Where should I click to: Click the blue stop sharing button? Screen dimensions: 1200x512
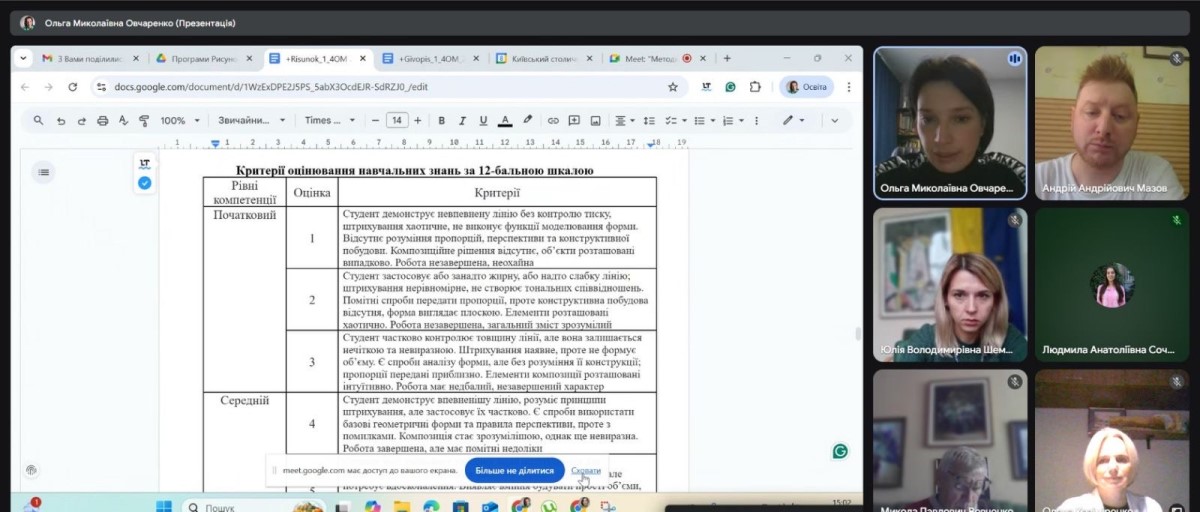(514, 470)
